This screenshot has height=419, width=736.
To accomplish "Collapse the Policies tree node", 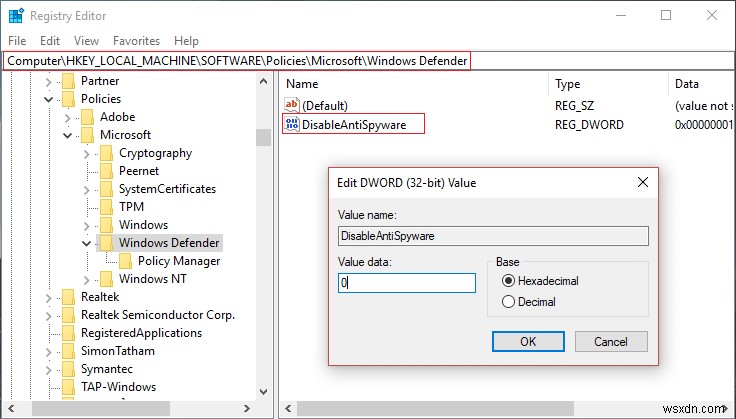I will click(x=49, y=99).
